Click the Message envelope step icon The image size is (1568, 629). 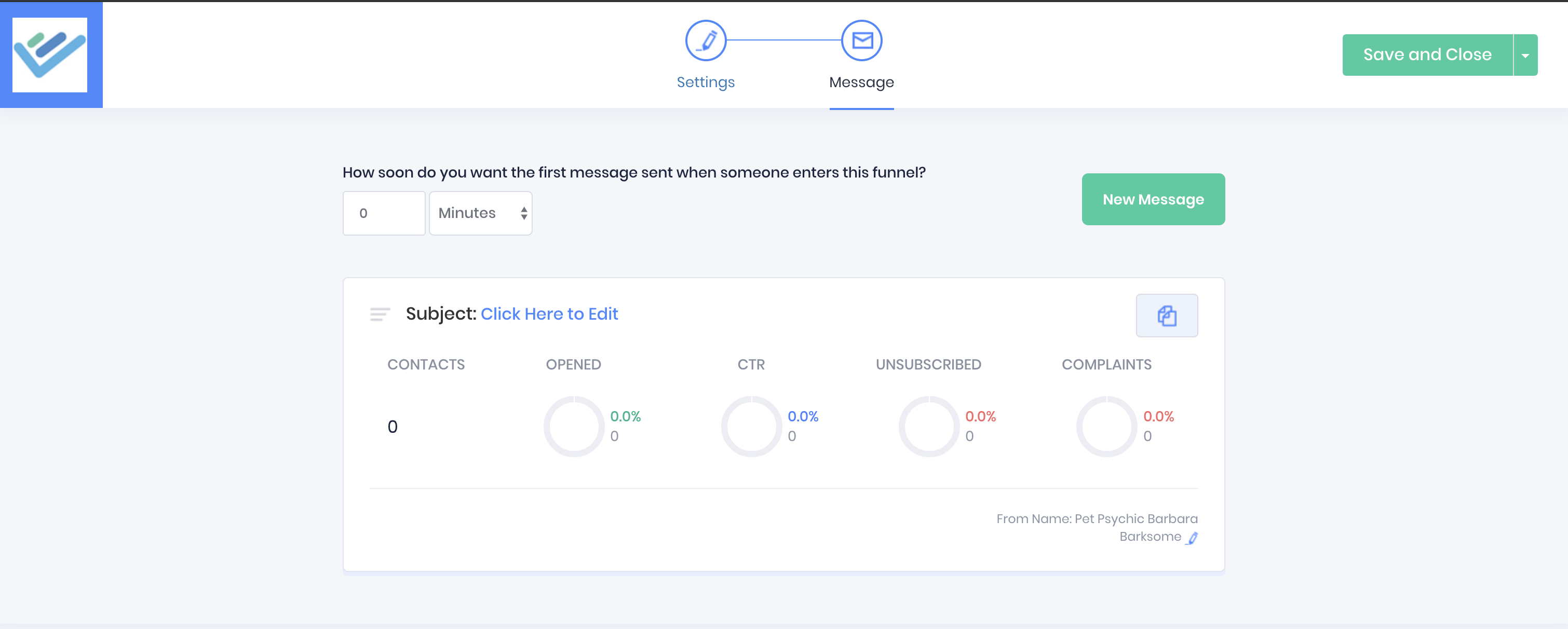[861, 41]
